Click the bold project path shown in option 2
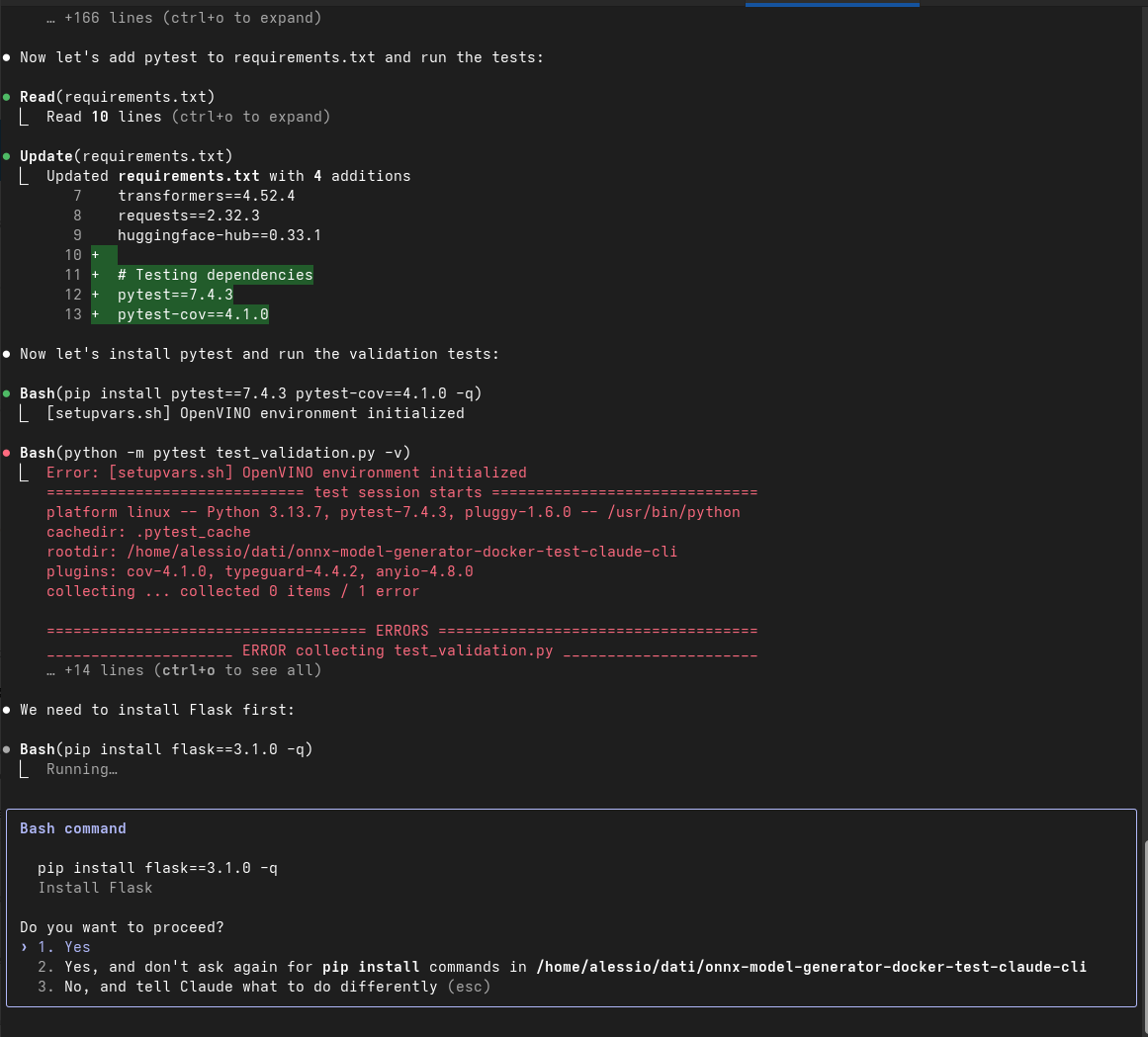Image resolution: width=1148 pixels, height=1037 pixels. 811,967
